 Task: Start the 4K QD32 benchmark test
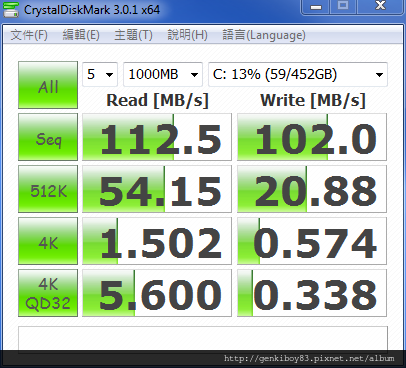[48, 293]
